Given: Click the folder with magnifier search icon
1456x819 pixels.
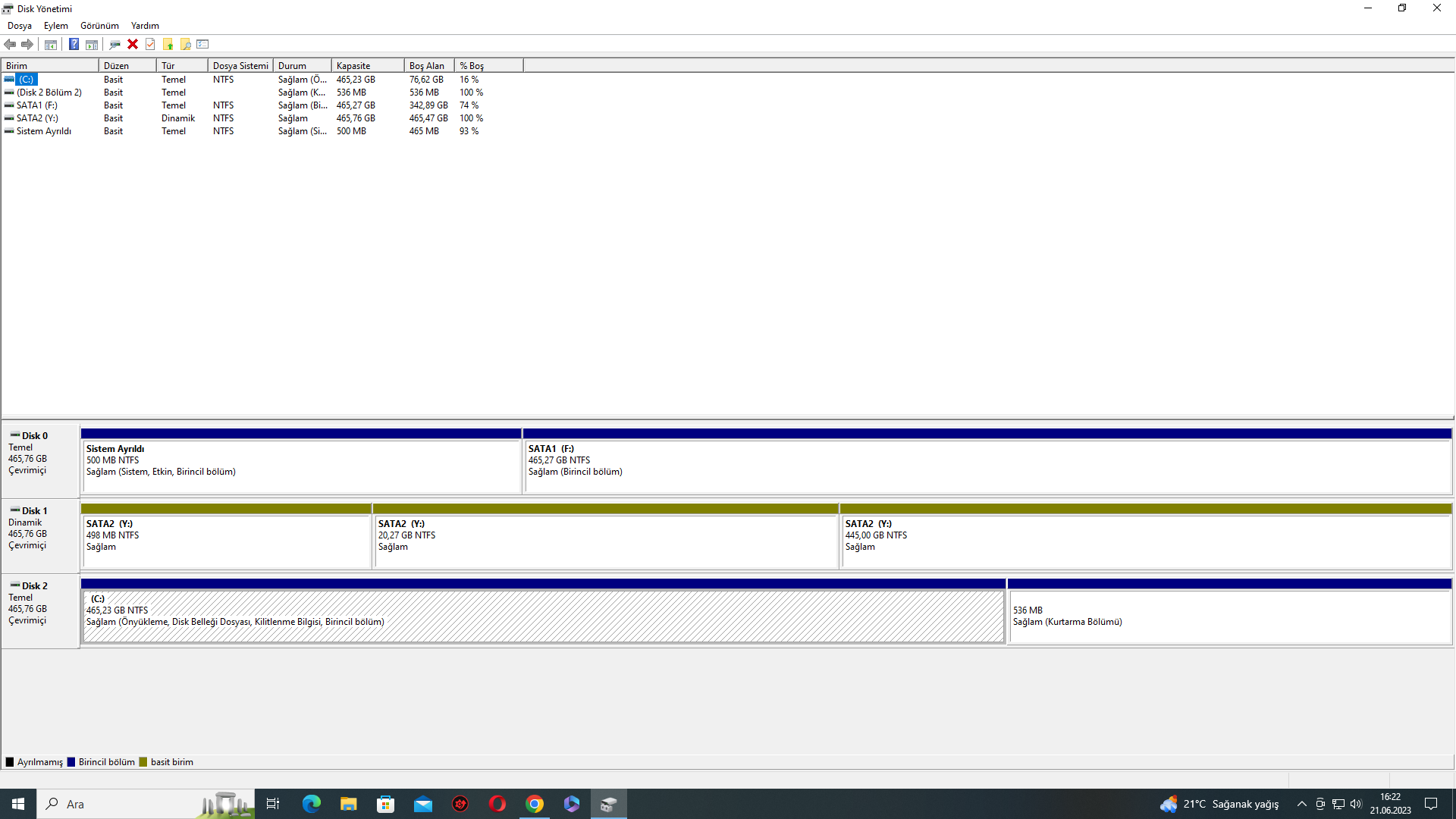Looking at the screenshot, I should (185, 44).
